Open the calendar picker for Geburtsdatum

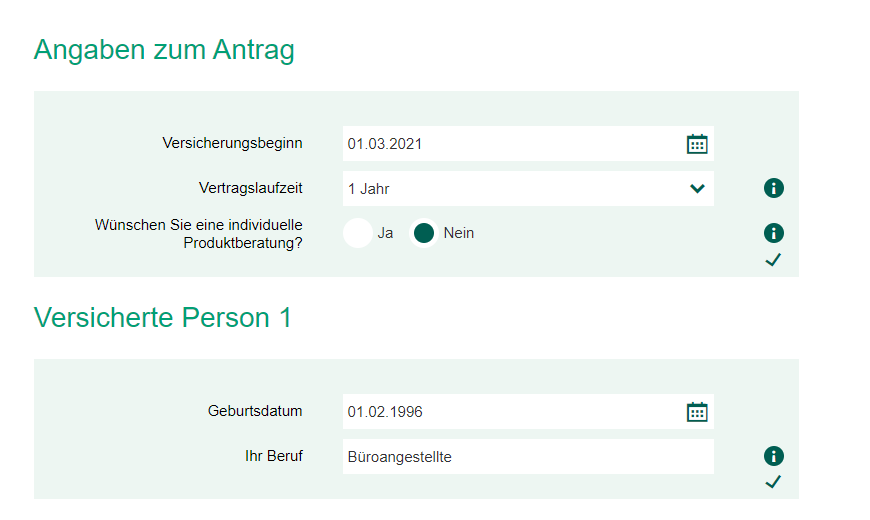pos(697,412)
